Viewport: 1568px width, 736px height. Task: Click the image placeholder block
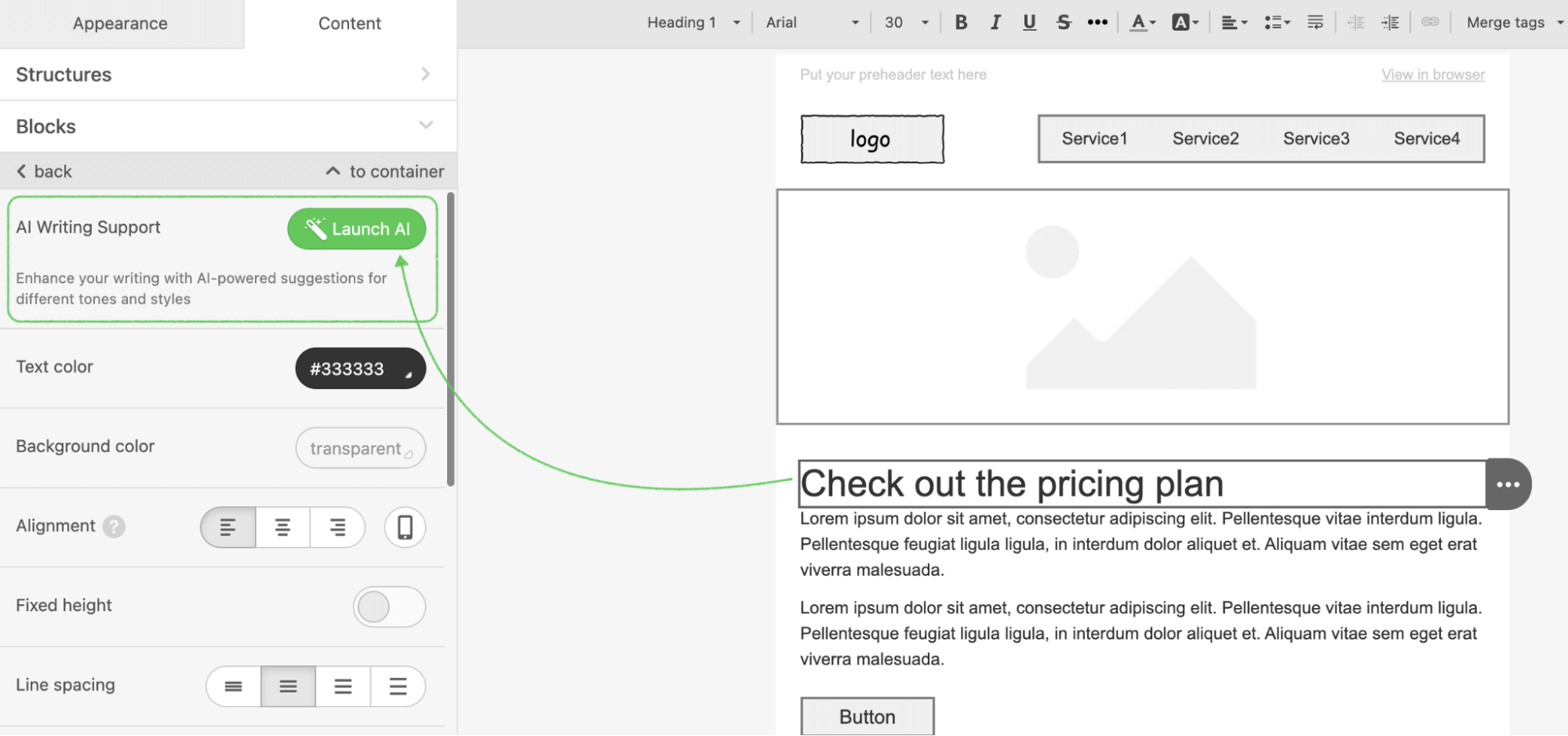pyautogui.click(x=1142, y=307)
